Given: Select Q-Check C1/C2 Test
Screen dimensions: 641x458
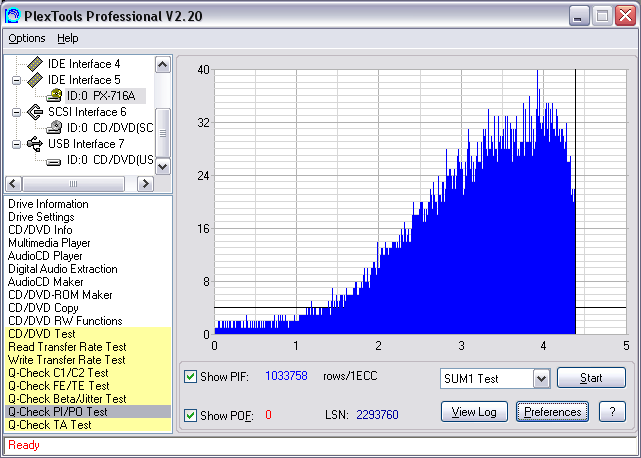Looking at the screenshot, I should point(88,373).
